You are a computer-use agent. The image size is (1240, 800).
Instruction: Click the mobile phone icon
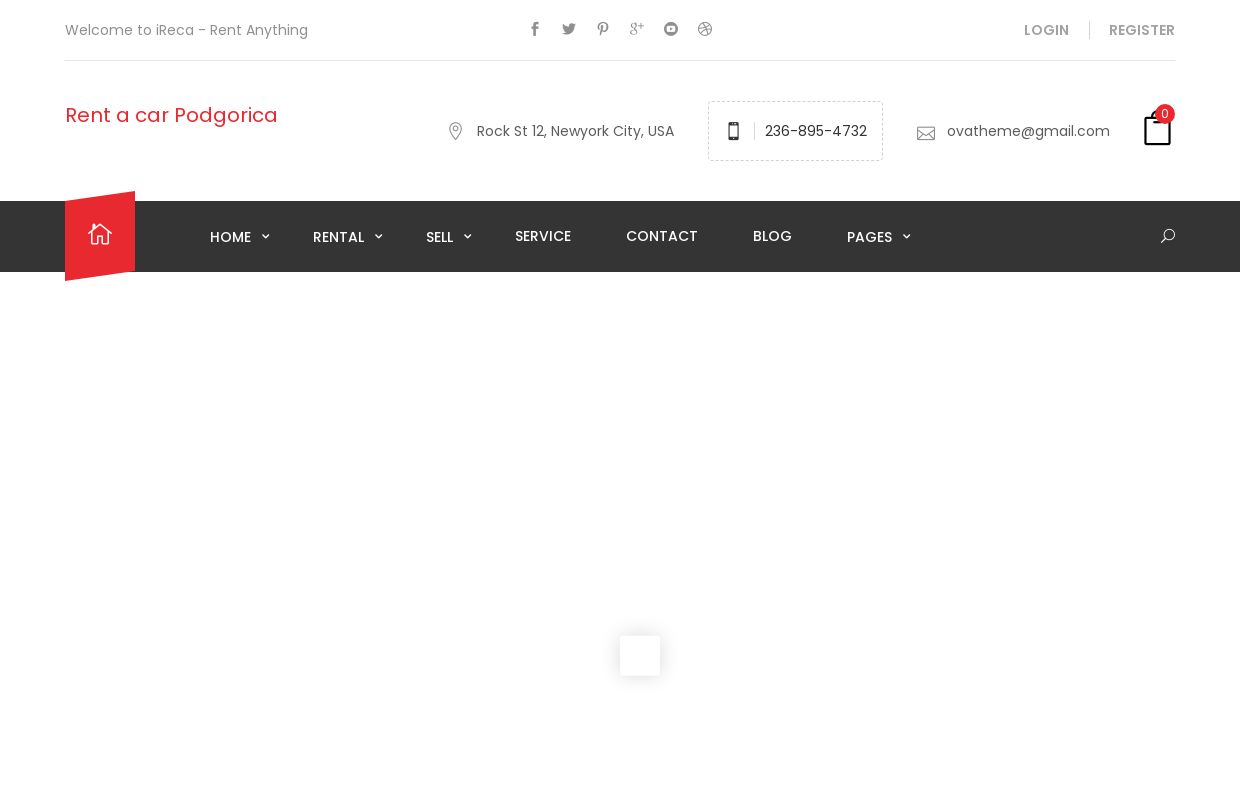pyautogui.click(x=733, y=131)
